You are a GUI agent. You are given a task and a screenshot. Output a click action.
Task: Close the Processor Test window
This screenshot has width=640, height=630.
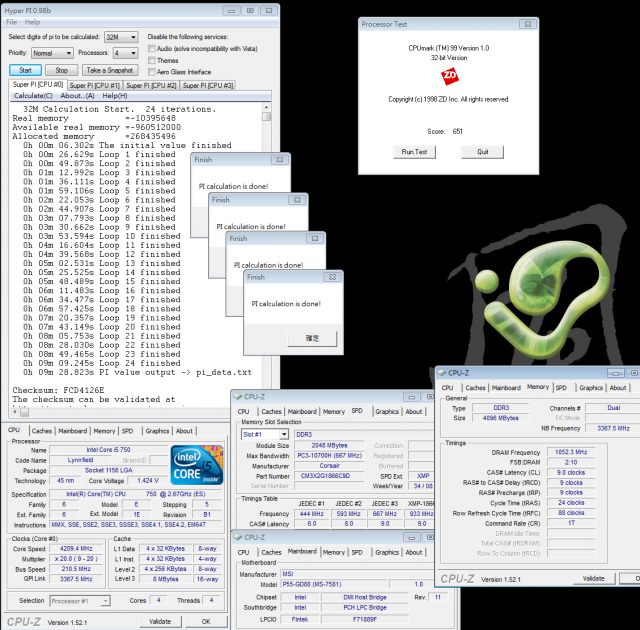[528, 24]
